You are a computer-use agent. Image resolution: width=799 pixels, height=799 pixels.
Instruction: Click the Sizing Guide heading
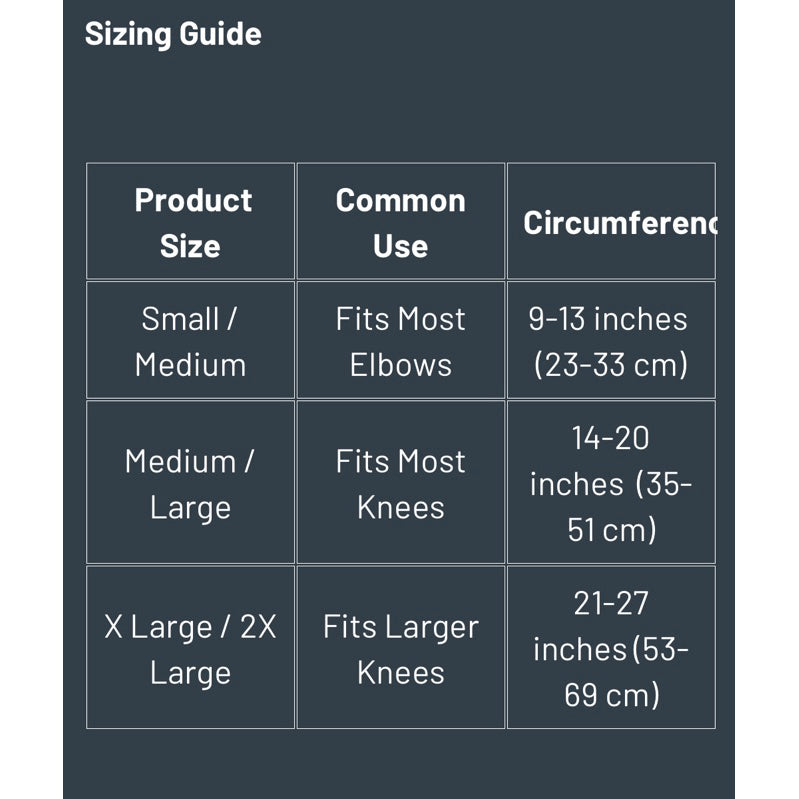point(173,34)
